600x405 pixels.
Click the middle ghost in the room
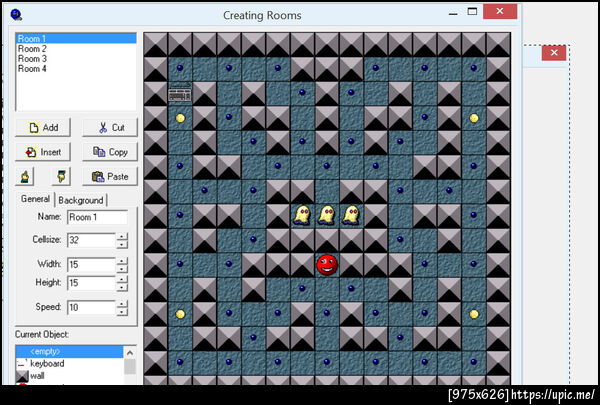tap(327, 215)
